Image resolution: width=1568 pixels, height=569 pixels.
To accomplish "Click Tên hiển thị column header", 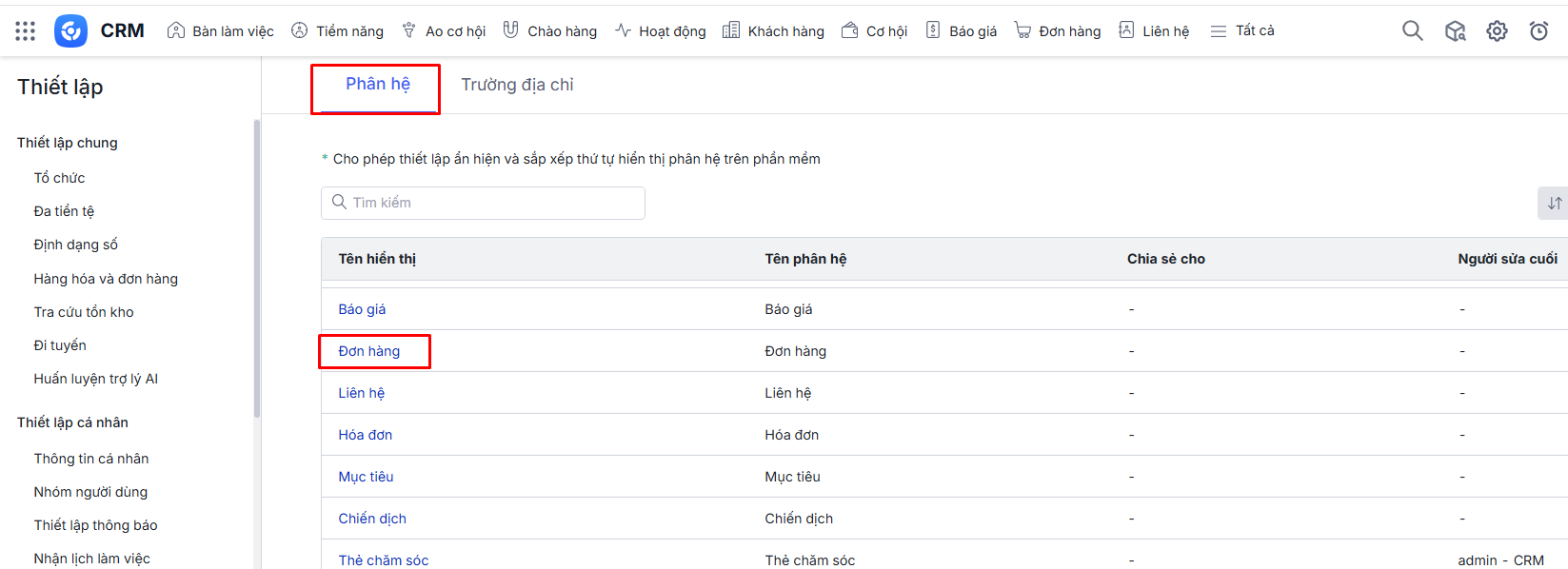I will pos(377,259).
